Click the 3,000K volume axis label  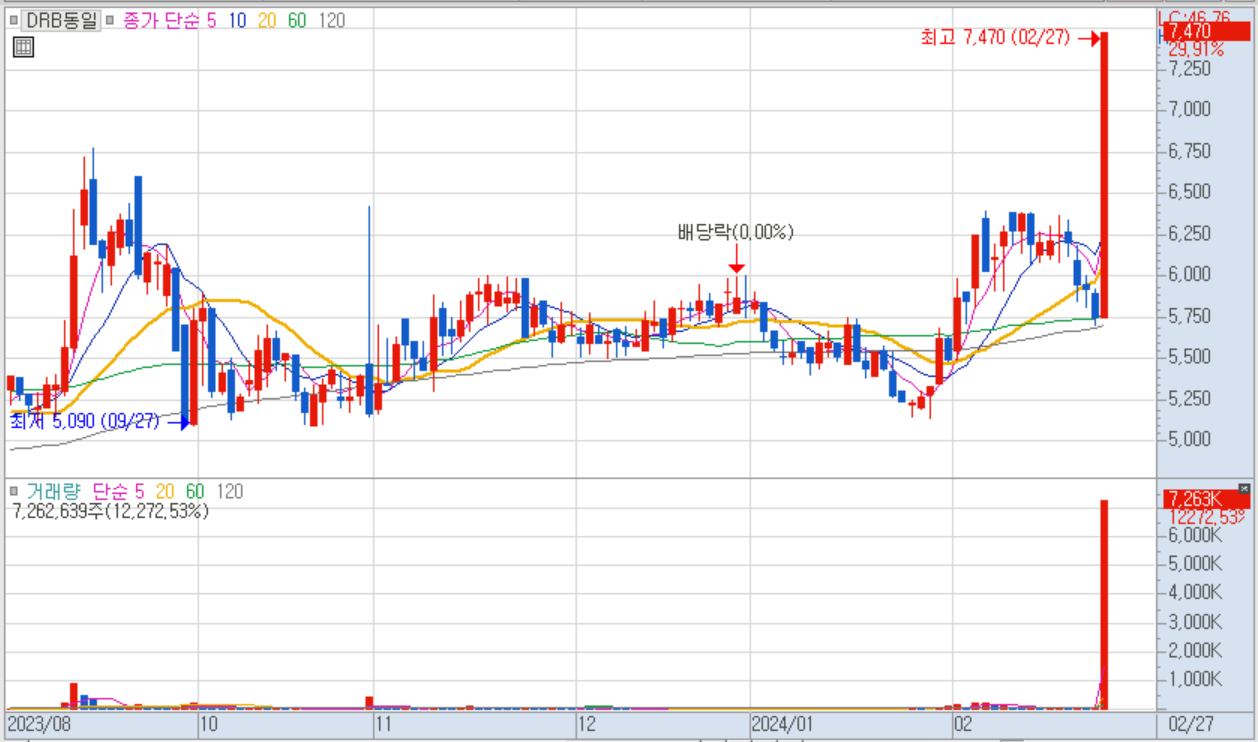tap(1194, 622)
